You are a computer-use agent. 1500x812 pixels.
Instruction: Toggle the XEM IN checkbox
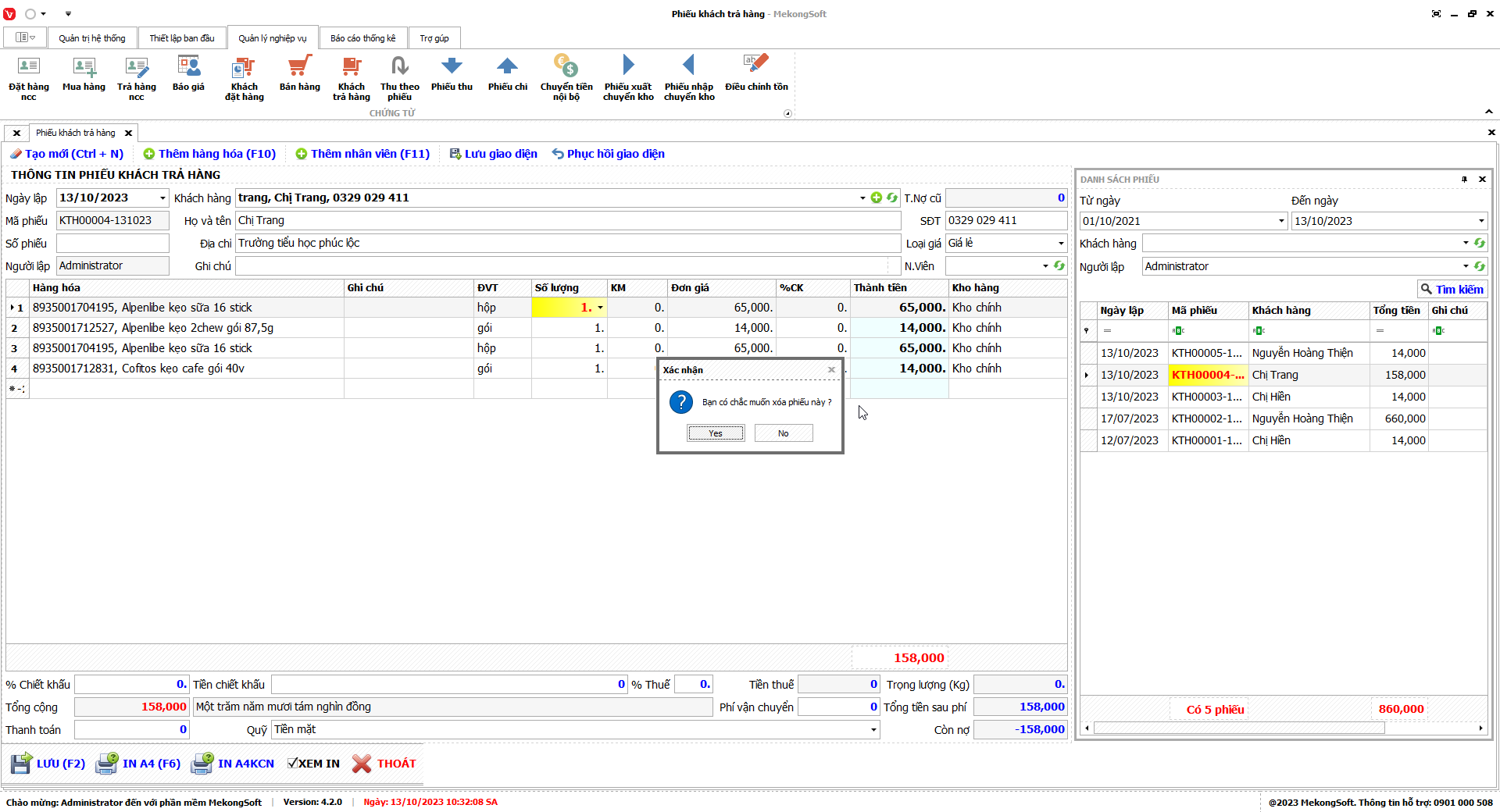click(292, 764)
